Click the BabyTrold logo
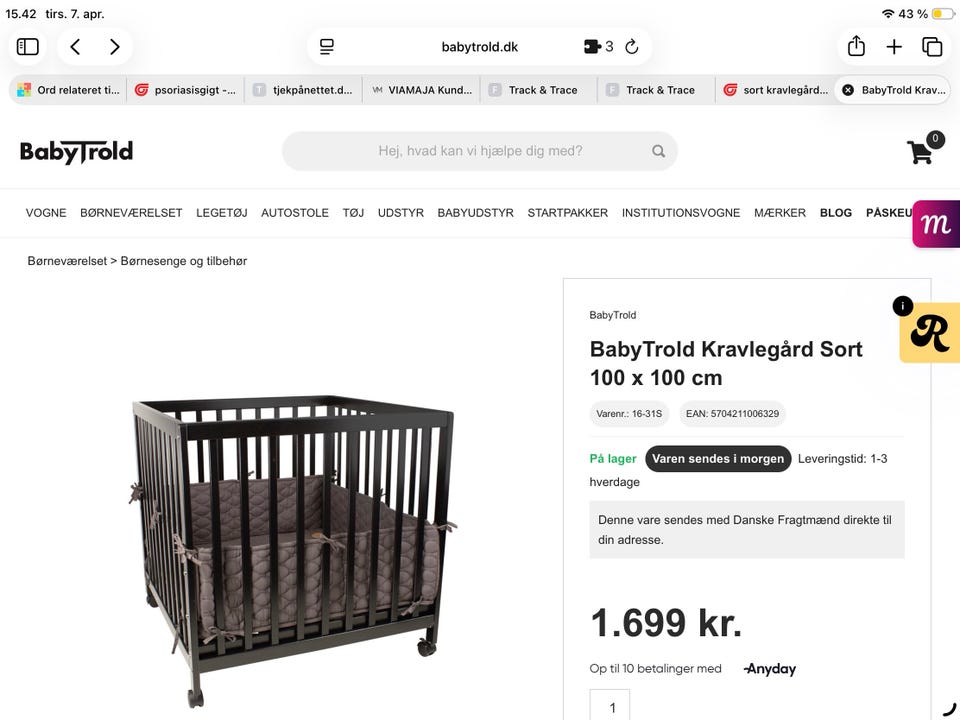Screen dimensions: 960x720 point(76,152)
